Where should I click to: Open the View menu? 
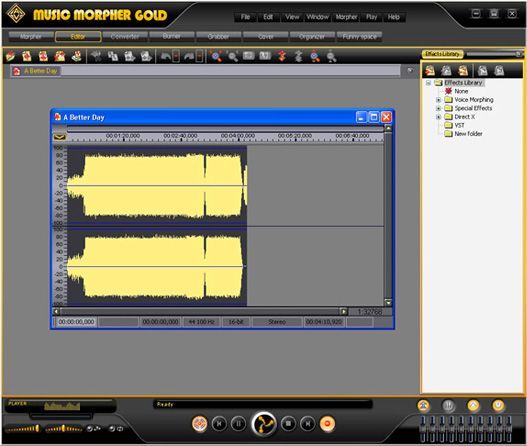(292, 17)
